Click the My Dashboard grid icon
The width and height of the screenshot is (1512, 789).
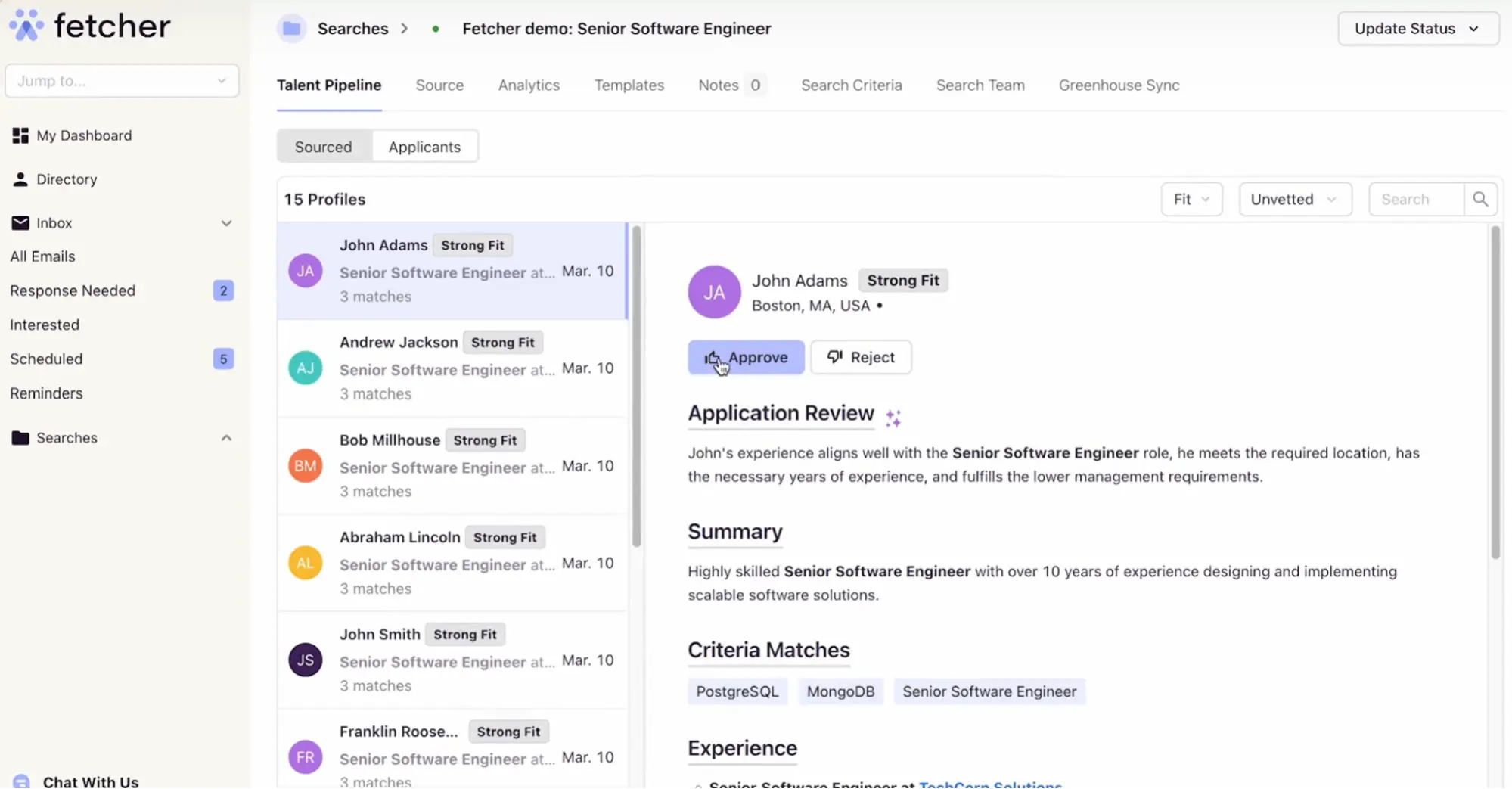(x=20, y=135)
